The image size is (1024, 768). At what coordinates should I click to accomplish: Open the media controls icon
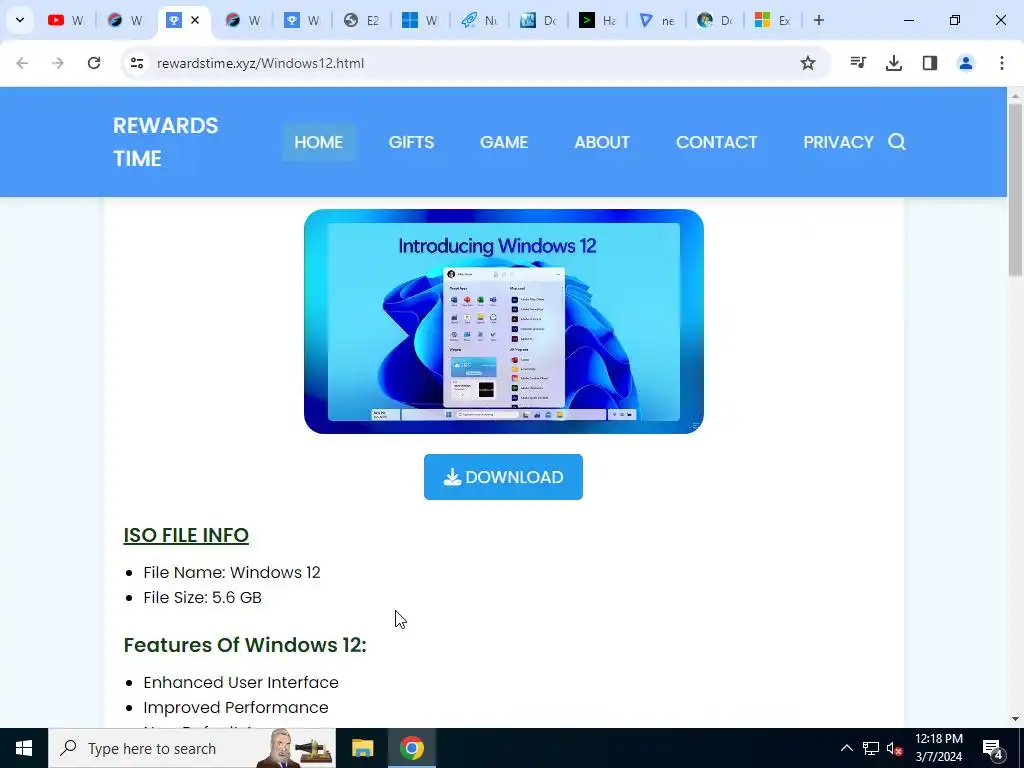(858, 63)
